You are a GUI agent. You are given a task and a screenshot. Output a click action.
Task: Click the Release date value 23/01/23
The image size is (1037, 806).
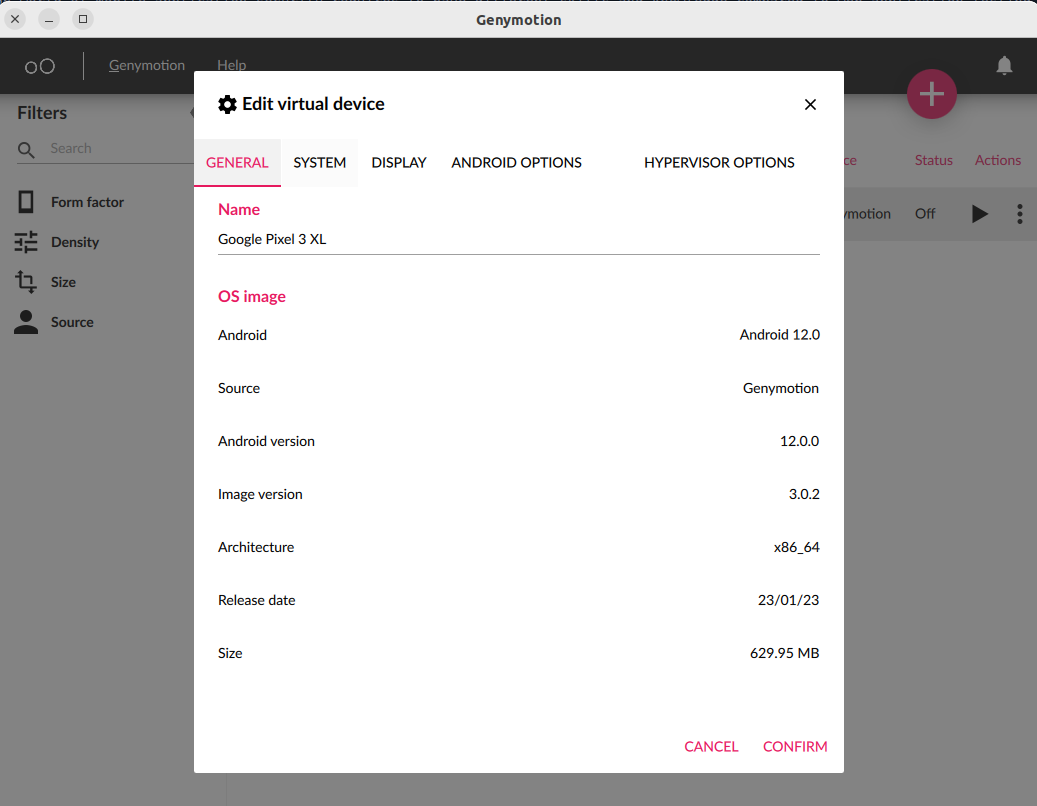click(788, 600)
